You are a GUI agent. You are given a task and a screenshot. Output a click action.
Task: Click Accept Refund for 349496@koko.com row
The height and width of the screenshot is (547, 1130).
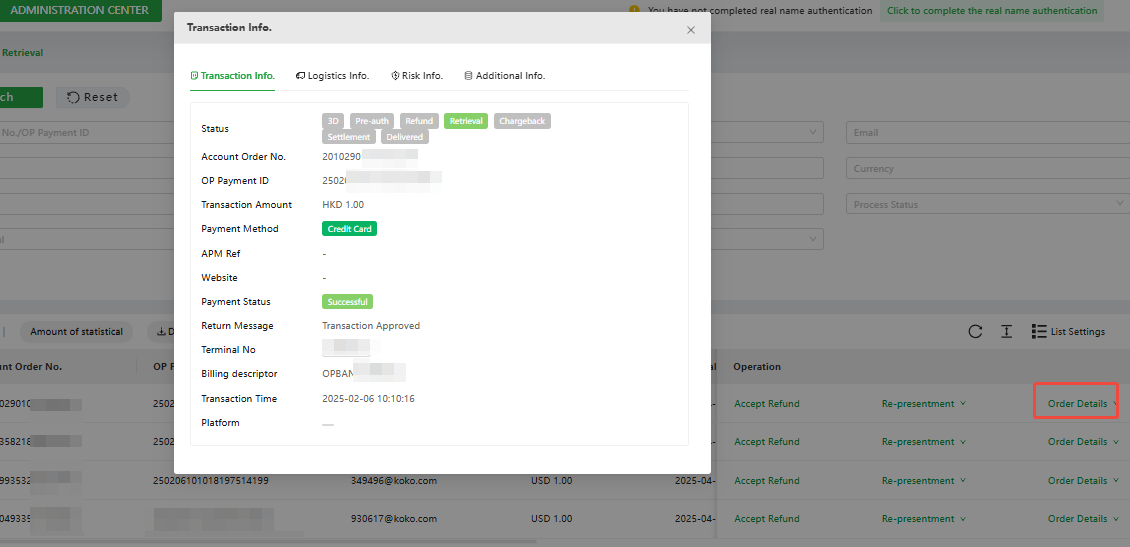click(x=767, y=481)
